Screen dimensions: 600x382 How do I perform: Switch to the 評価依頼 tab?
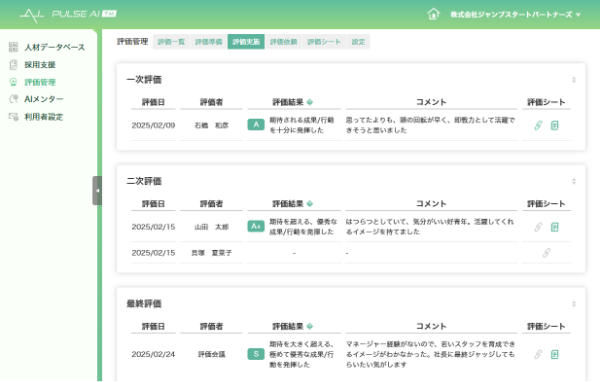point(284,42)
